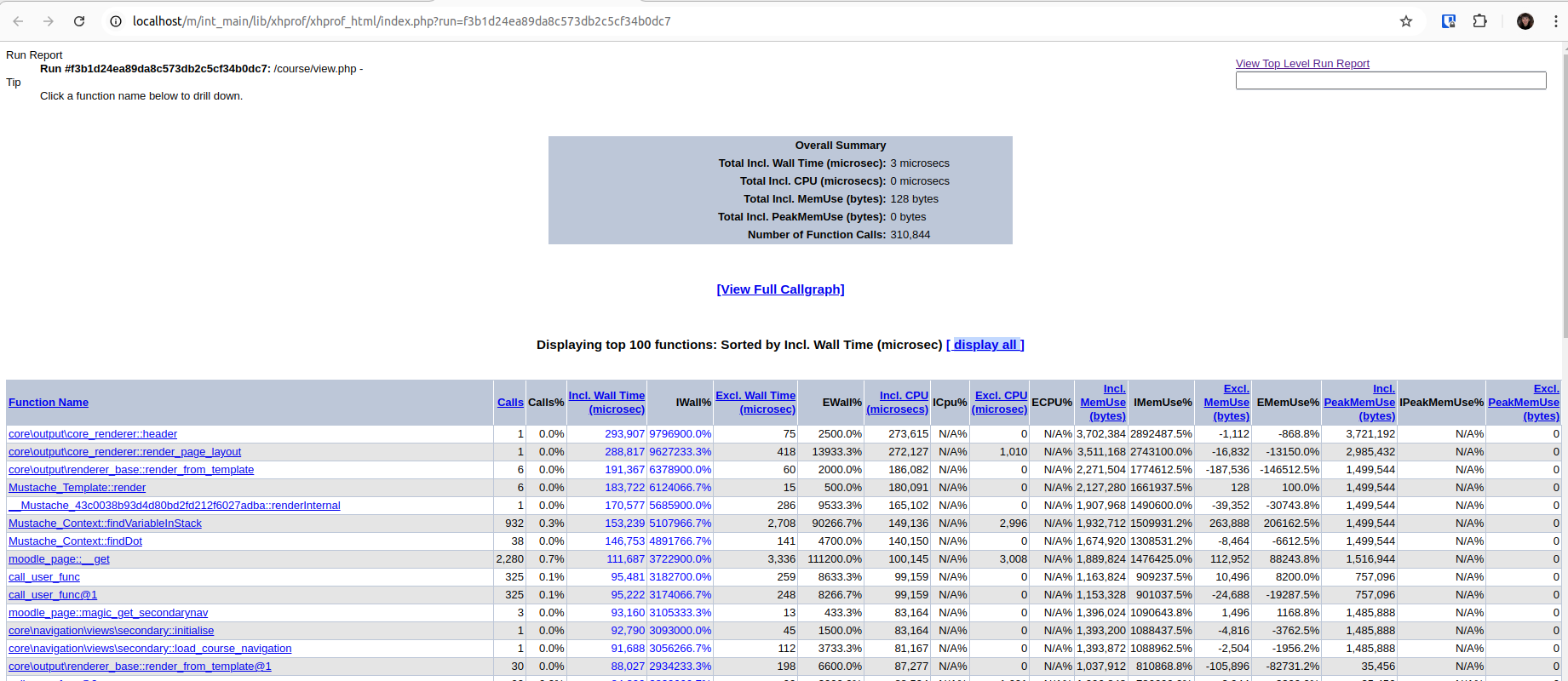Sort by Excl. PeakMemUse header
The height and width of the screenshot is (681, 1568).
(x=1524, y=403)
